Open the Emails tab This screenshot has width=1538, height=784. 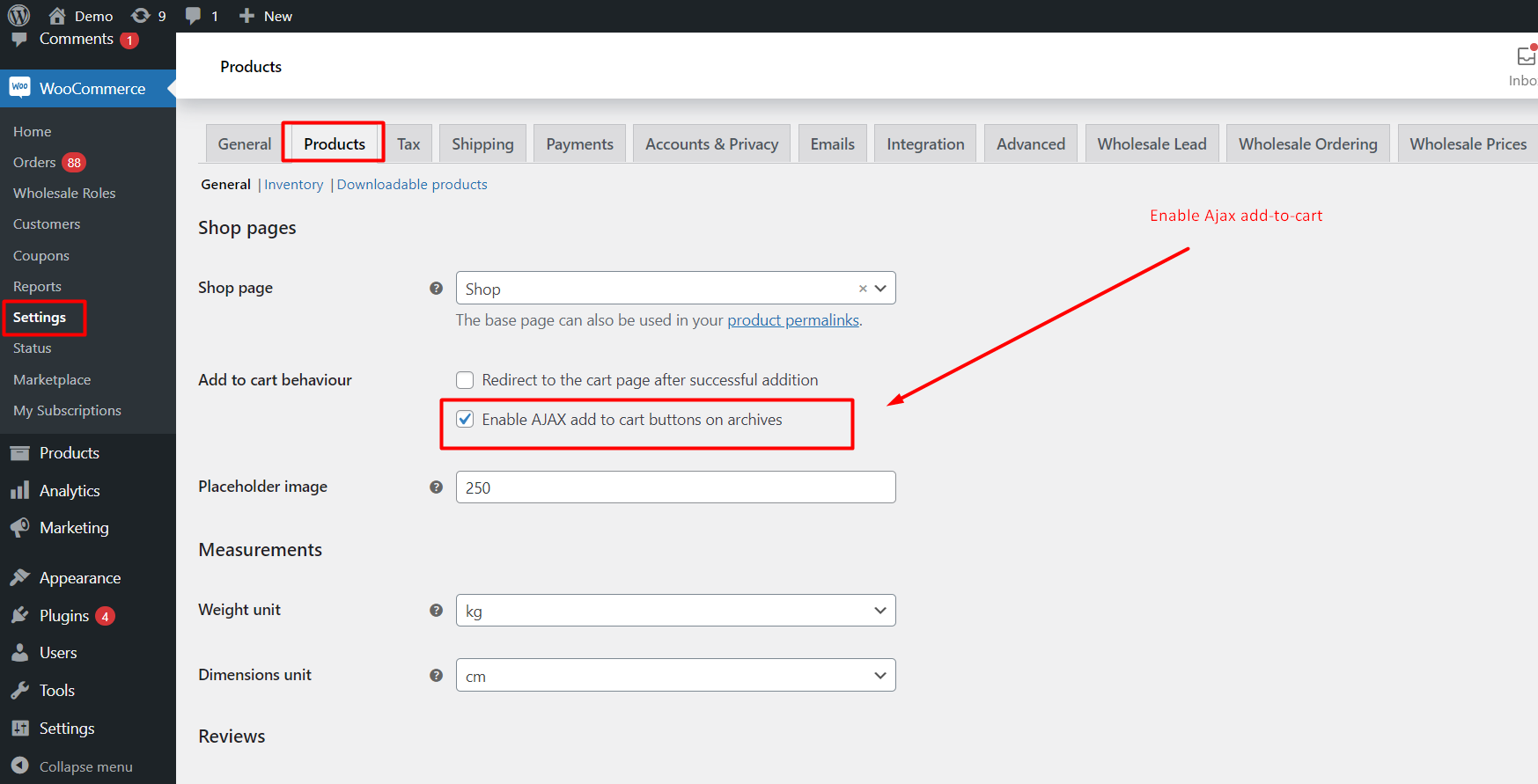click(833, 143)
